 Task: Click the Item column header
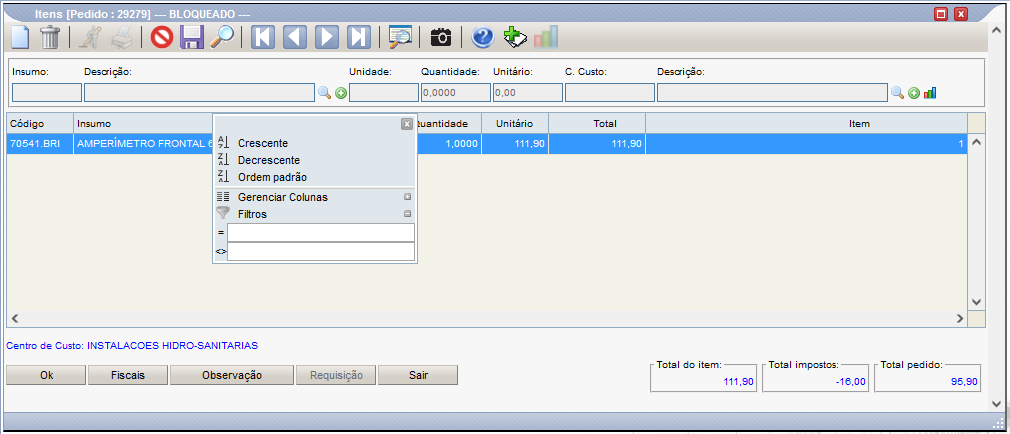click(806, 123)
